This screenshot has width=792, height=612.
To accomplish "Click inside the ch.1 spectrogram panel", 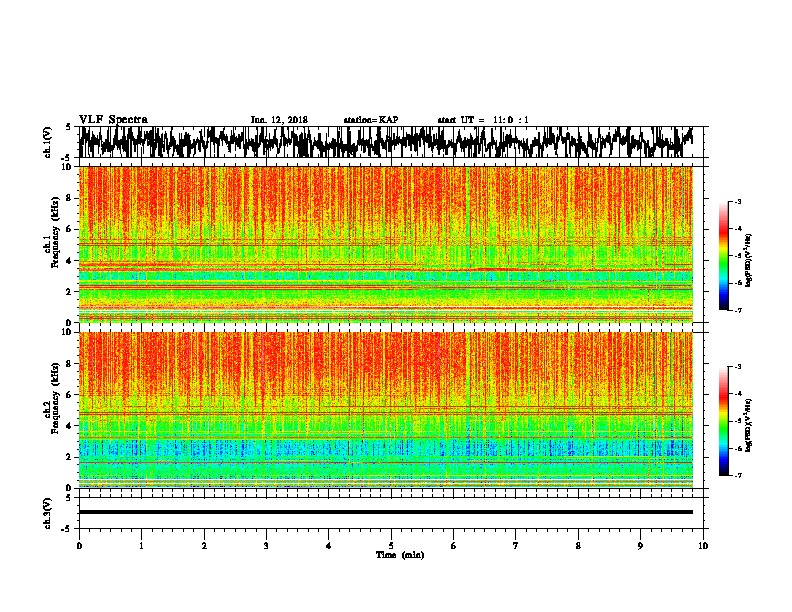I will pyautogui.click(x=385, y=244).
